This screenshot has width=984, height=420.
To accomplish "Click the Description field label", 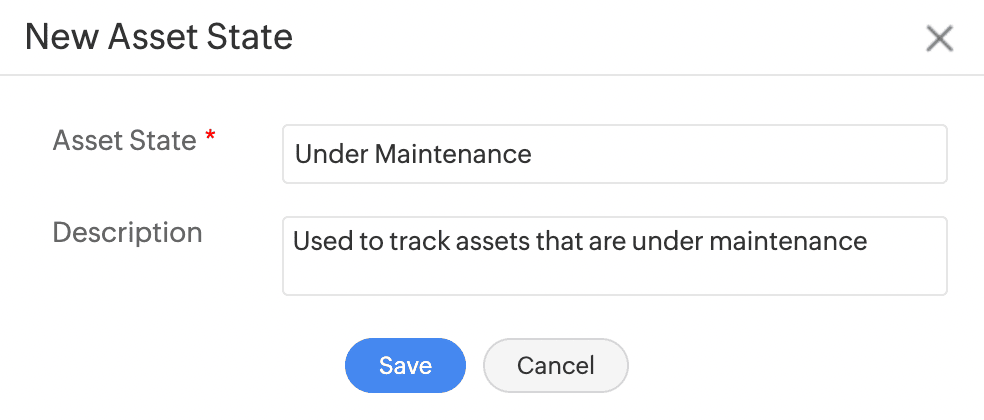I will (x=127, y=233).
